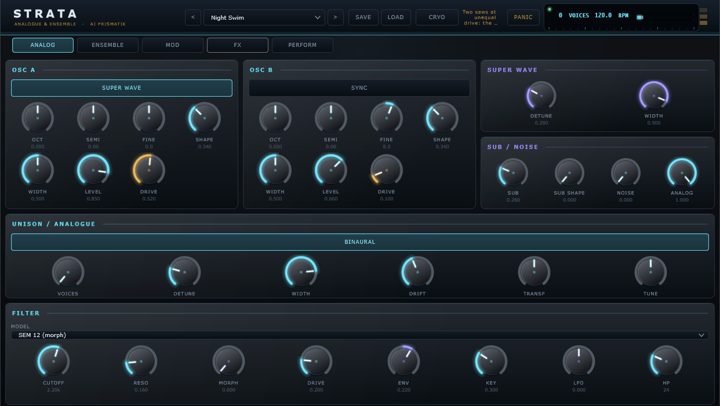
Task: Click the ANALOG knob in Sub/Noise
Action: click(x=682, y=173)
